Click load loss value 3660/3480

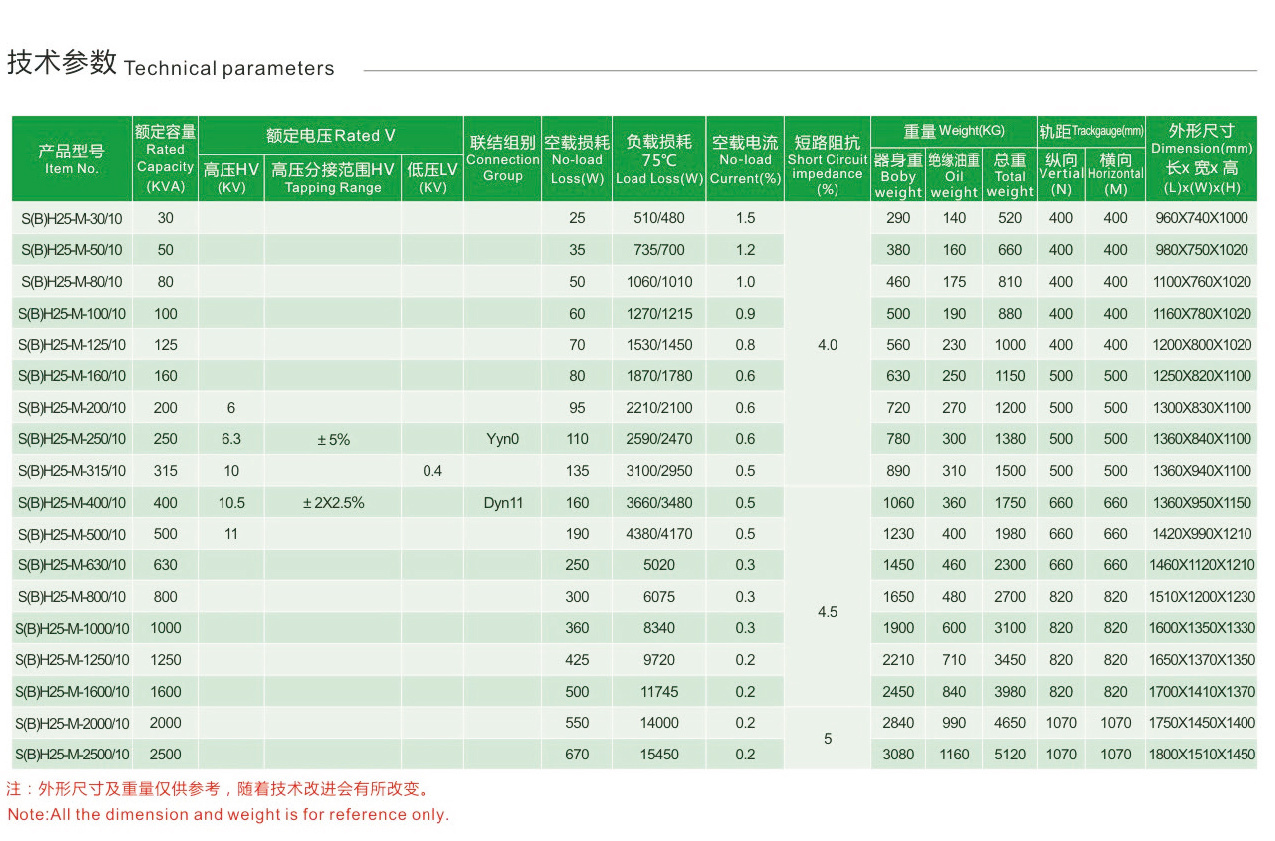[x=659, y=503]
